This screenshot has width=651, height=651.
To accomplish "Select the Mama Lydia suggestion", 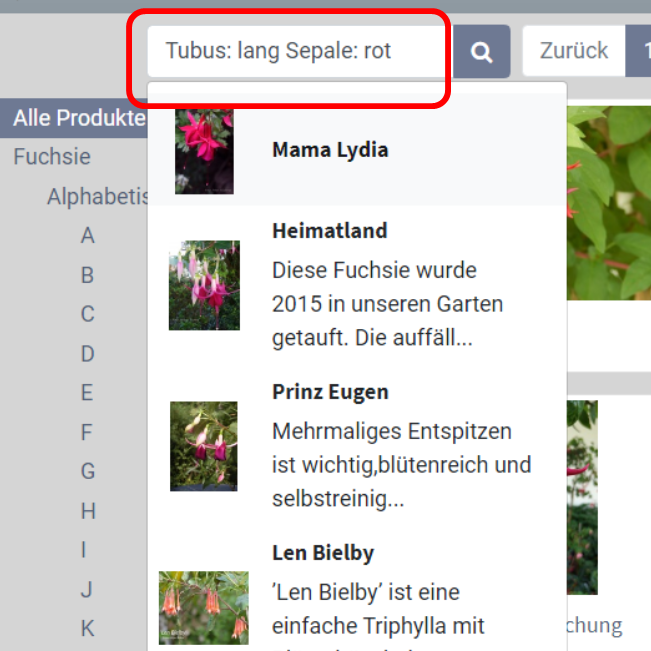I will coord(330,150).
